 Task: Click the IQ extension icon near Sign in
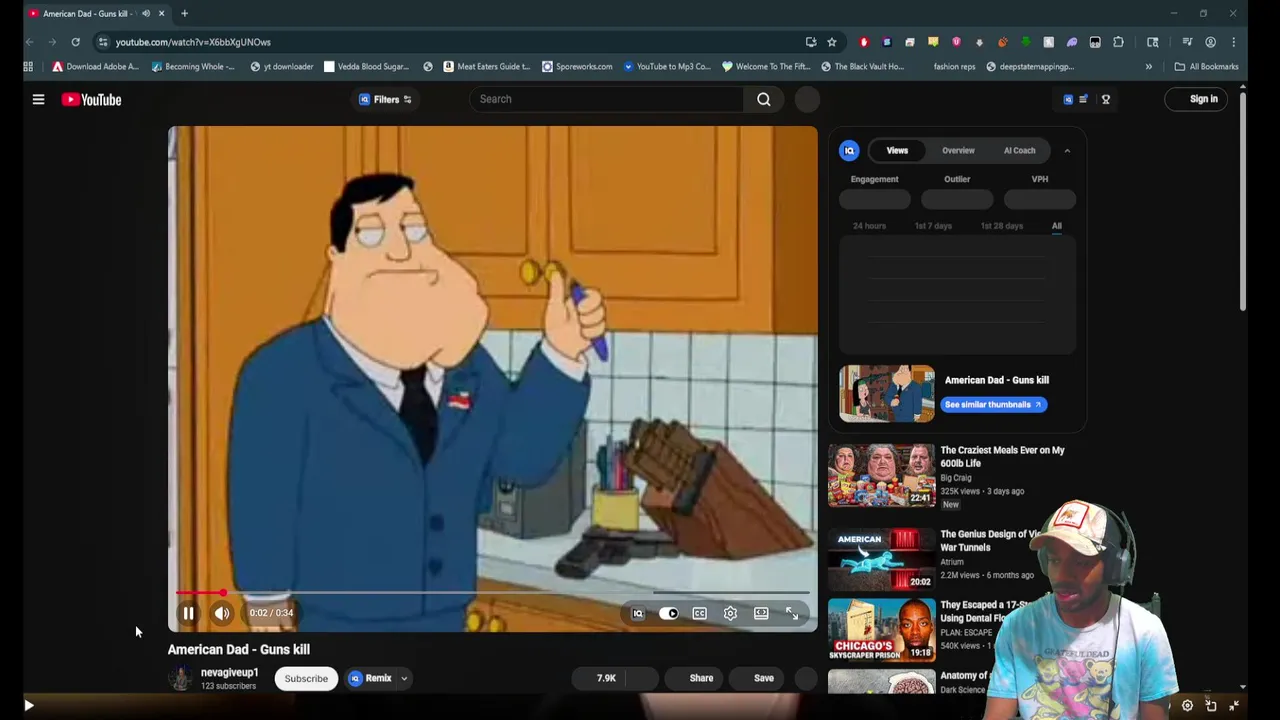click(1068, 99)
